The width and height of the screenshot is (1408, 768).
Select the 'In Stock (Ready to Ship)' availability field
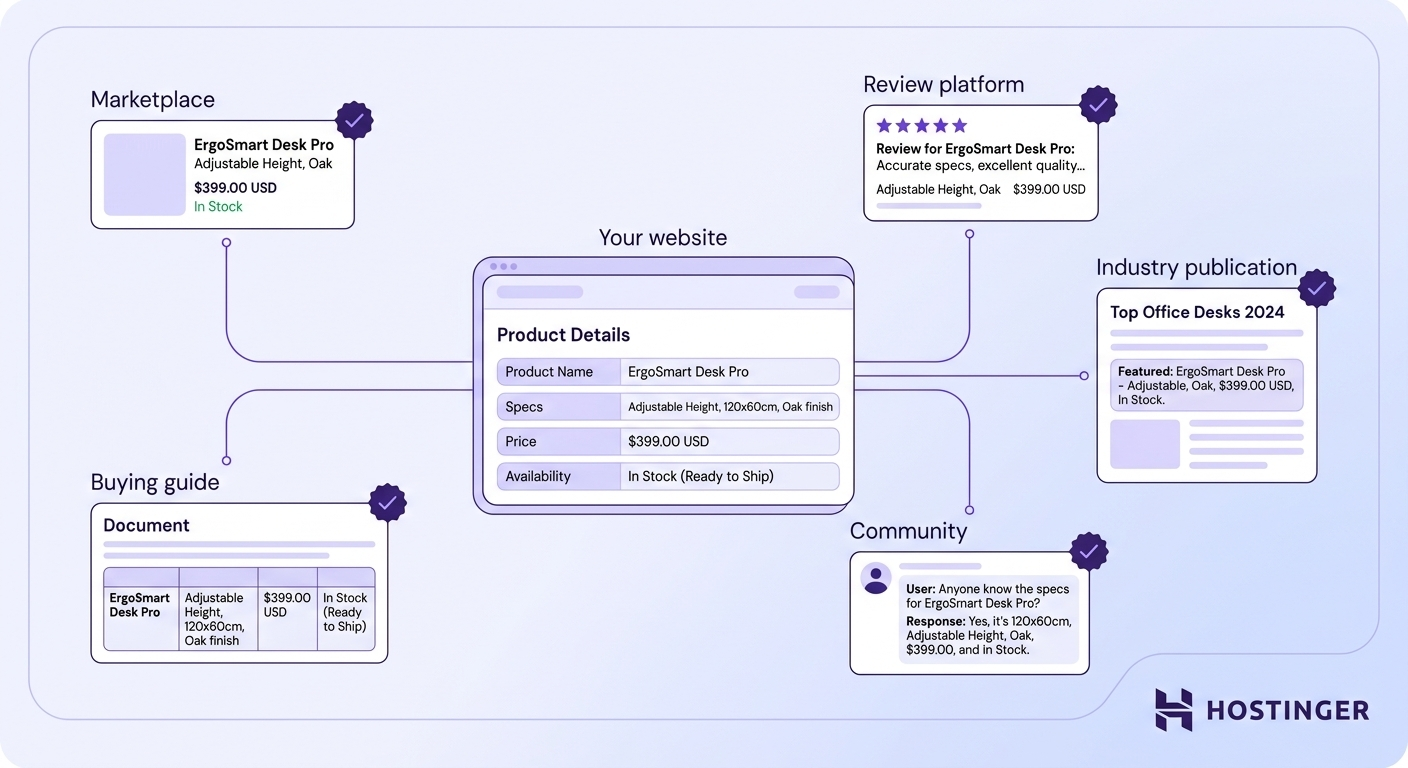[730, 477]
